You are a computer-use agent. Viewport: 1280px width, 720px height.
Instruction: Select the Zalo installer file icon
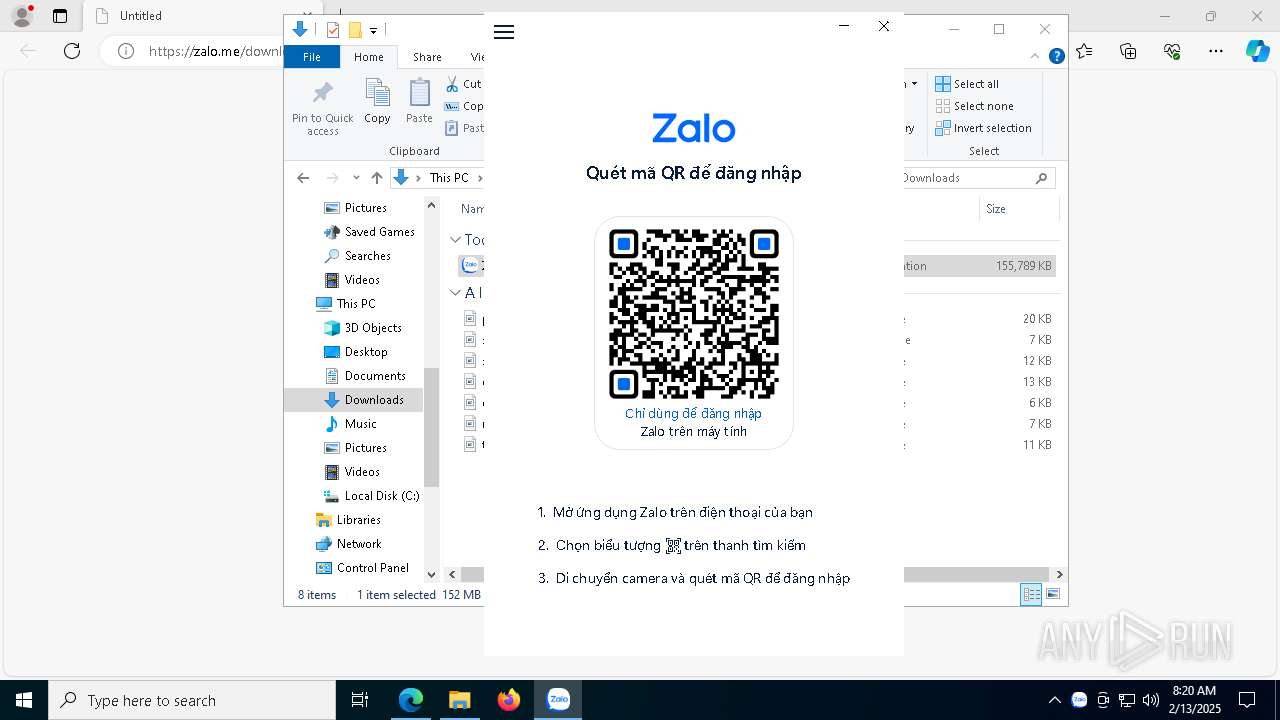coord(470,266)
